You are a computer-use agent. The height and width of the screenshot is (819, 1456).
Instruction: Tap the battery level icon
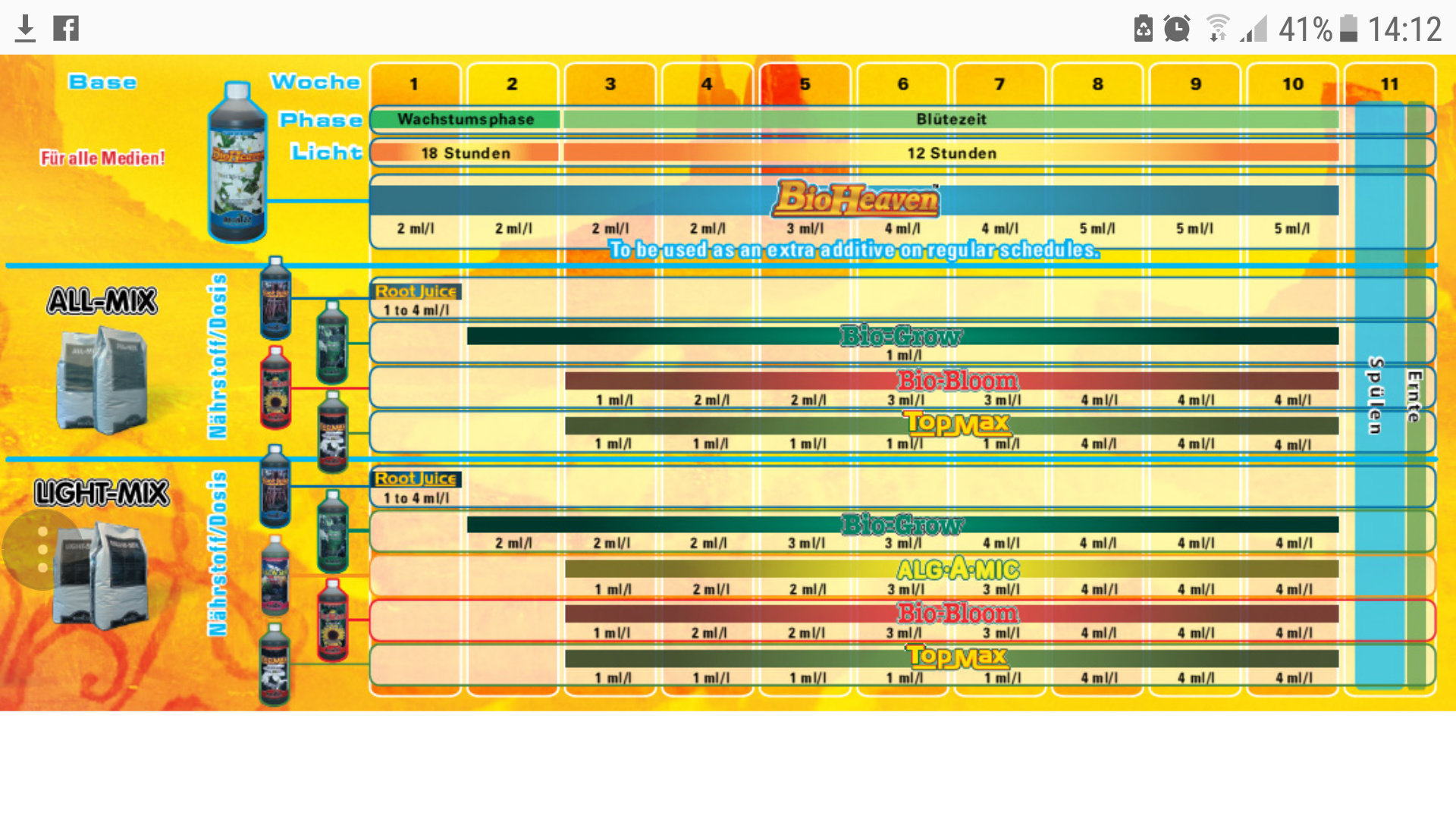pyautogui.click(x=1348, y=29)
